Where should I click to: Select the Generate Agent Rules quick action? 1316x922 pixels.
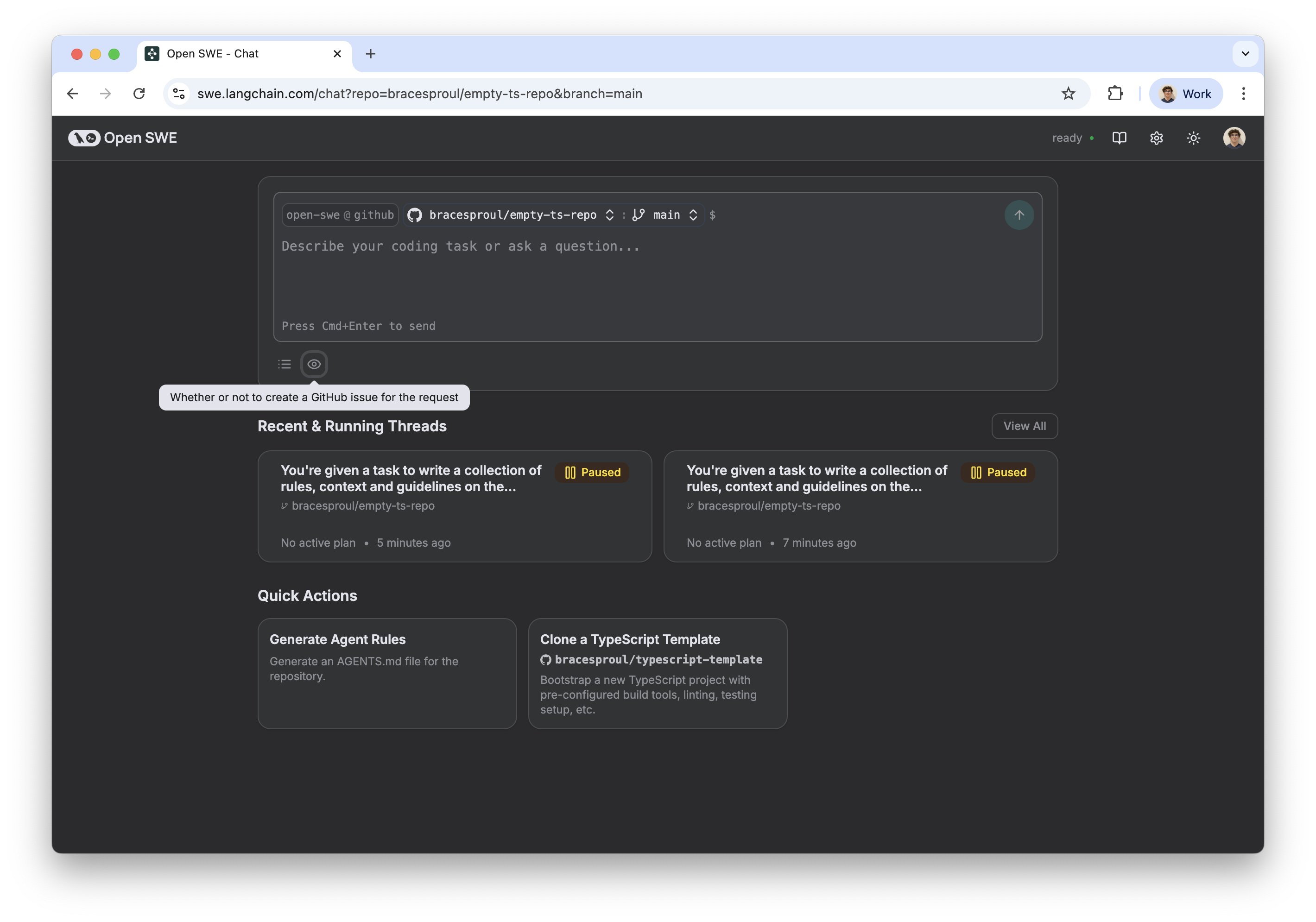387,673
